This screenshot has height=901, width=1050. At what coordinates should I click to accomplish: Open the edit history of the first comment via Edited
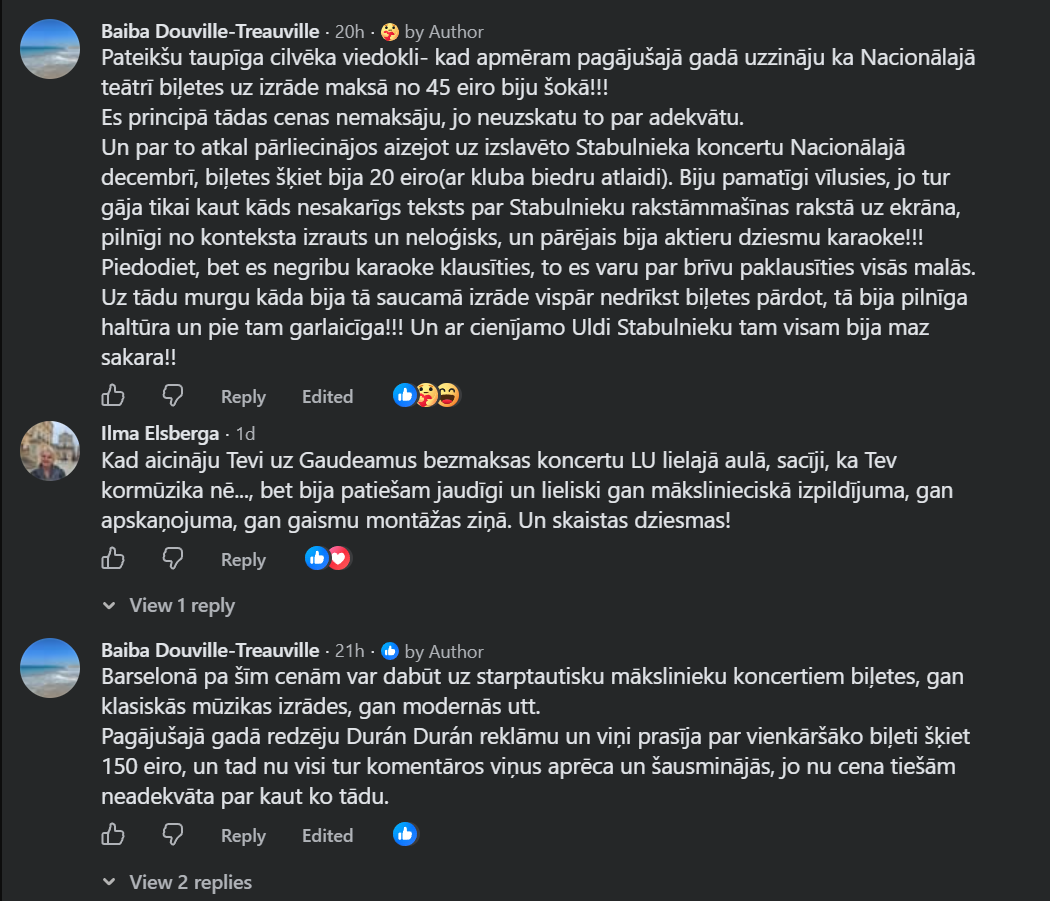point(327,397)
